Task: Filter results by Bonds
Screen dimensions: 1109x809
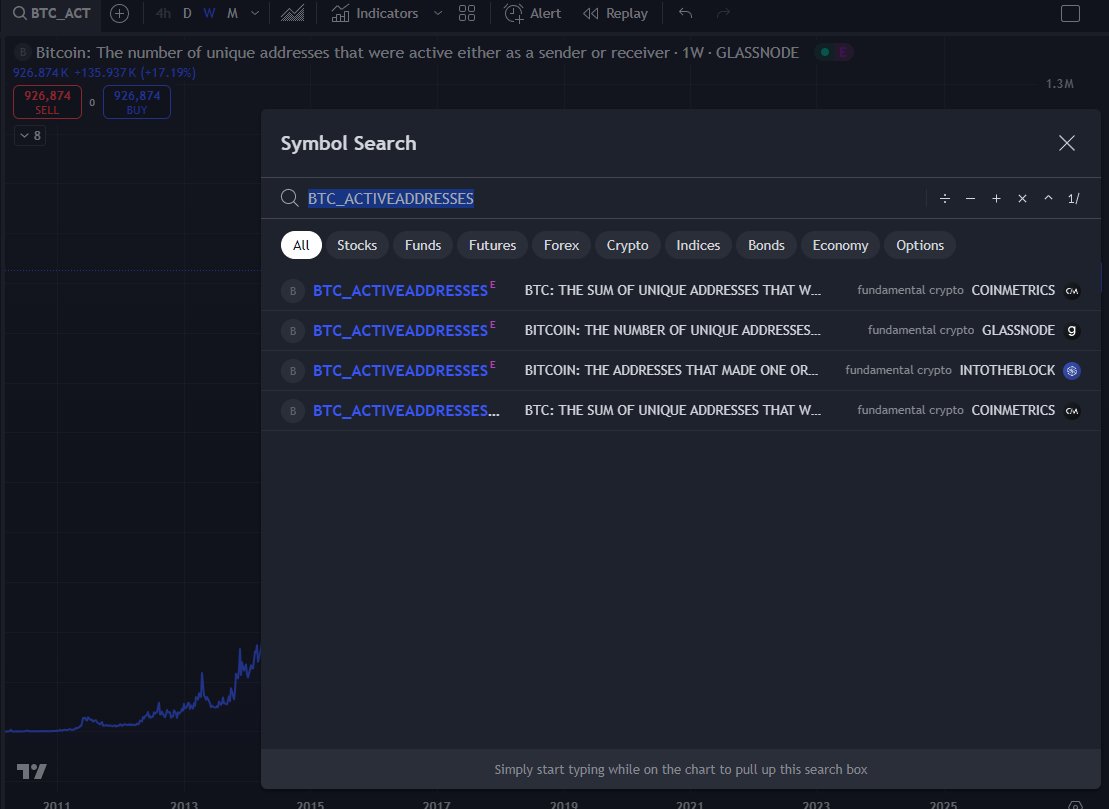Action: click(x=767, y=245)
